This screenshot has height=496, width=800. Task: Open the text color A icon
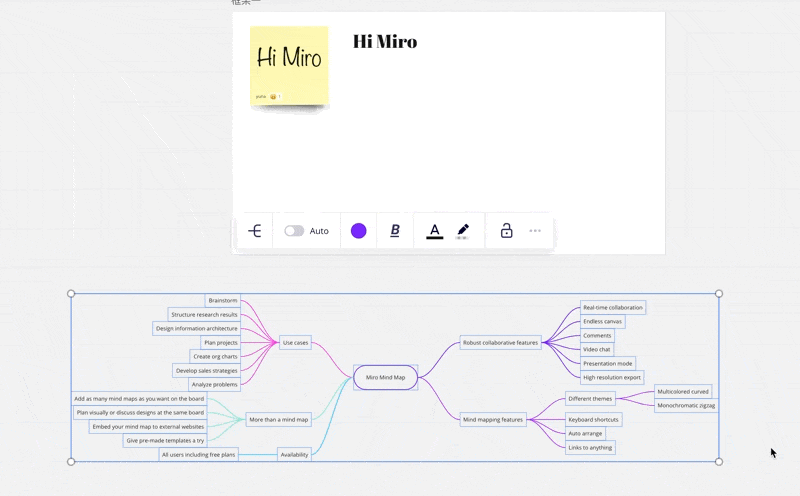[x=435, y=231]
